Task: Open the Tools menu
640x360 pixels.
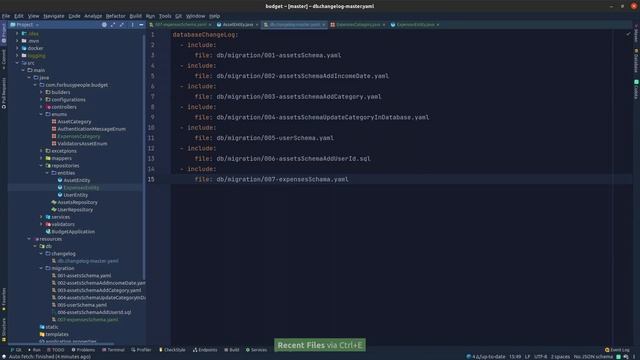Action: [165, 16]
